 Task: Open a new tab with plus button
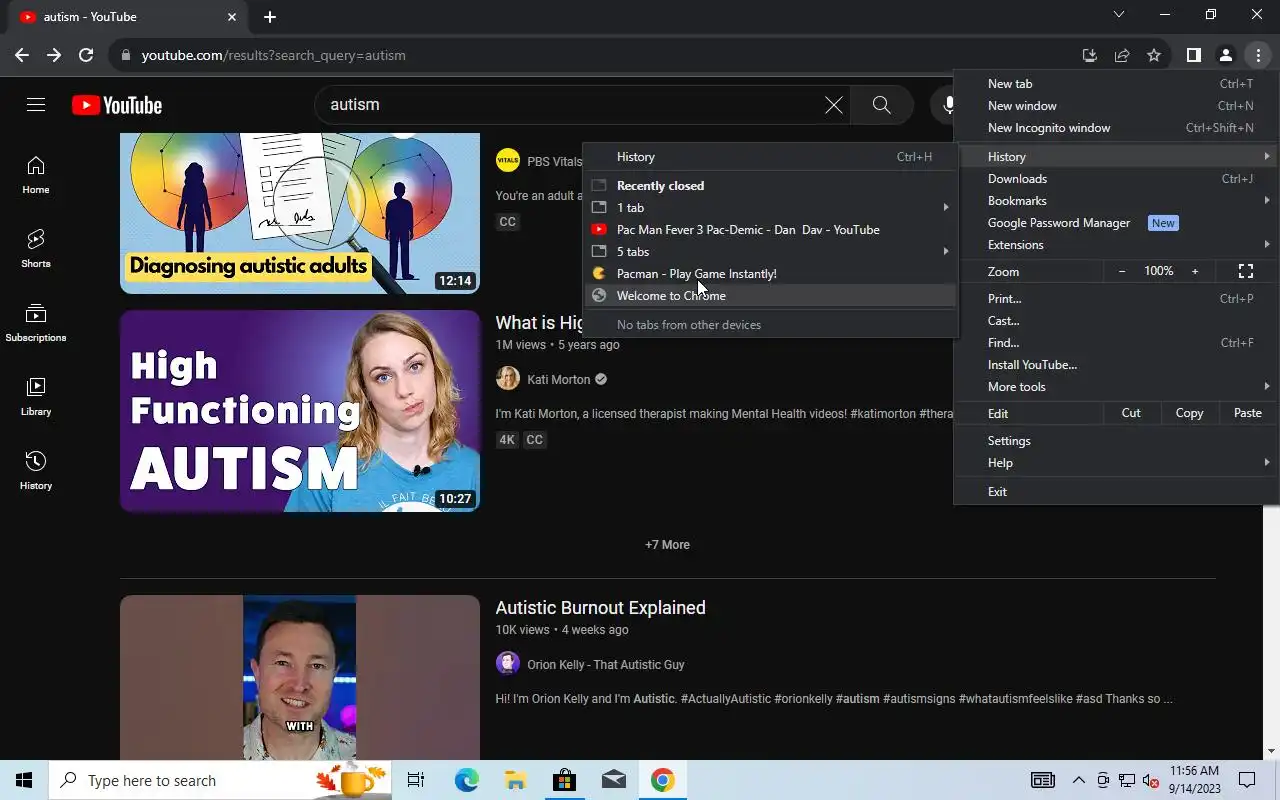pyautogui.click(x=270, y=17)
